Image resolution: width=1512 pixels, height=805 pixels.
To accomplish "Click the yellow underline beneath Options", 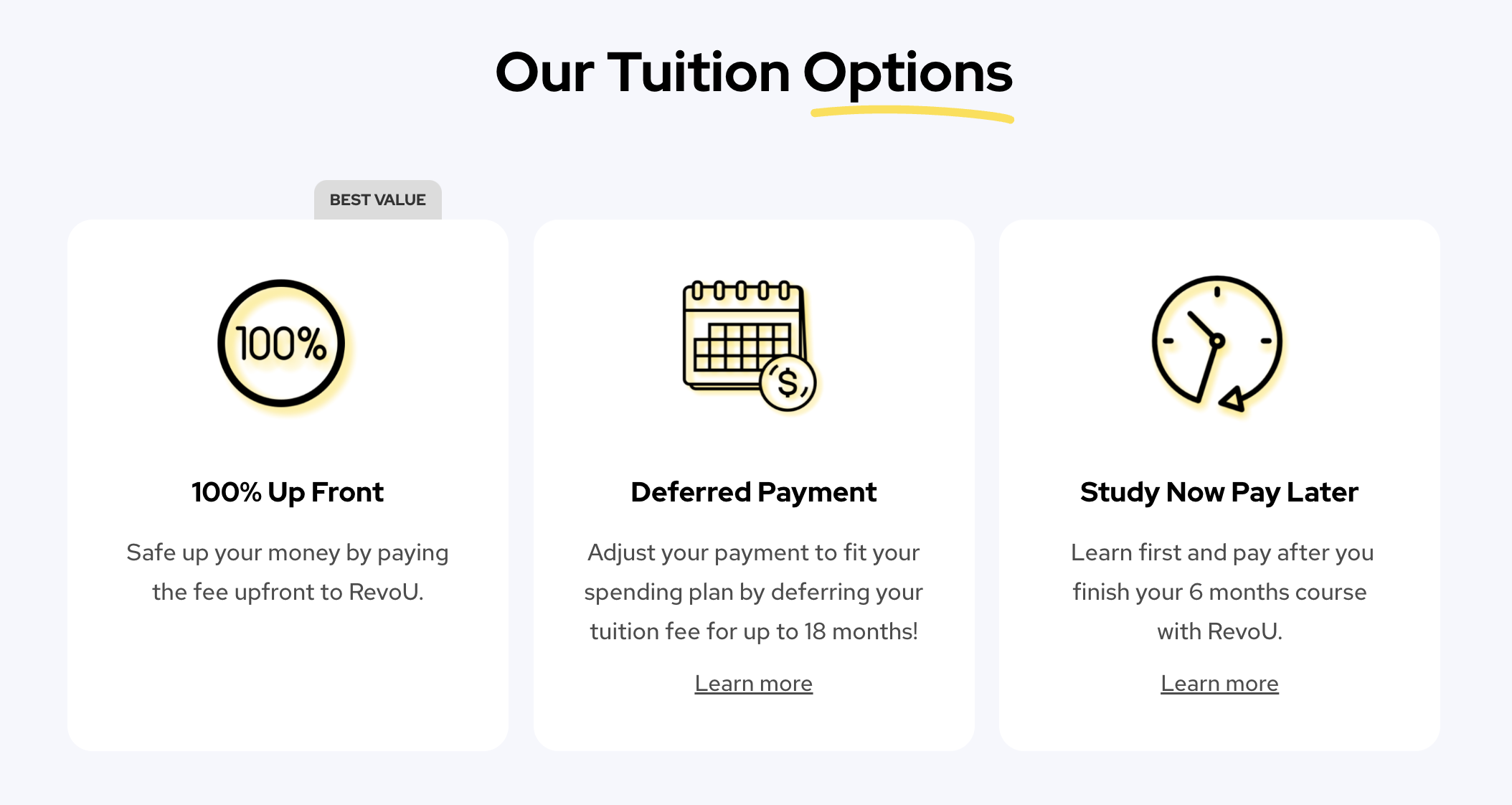I will (912, 113).
